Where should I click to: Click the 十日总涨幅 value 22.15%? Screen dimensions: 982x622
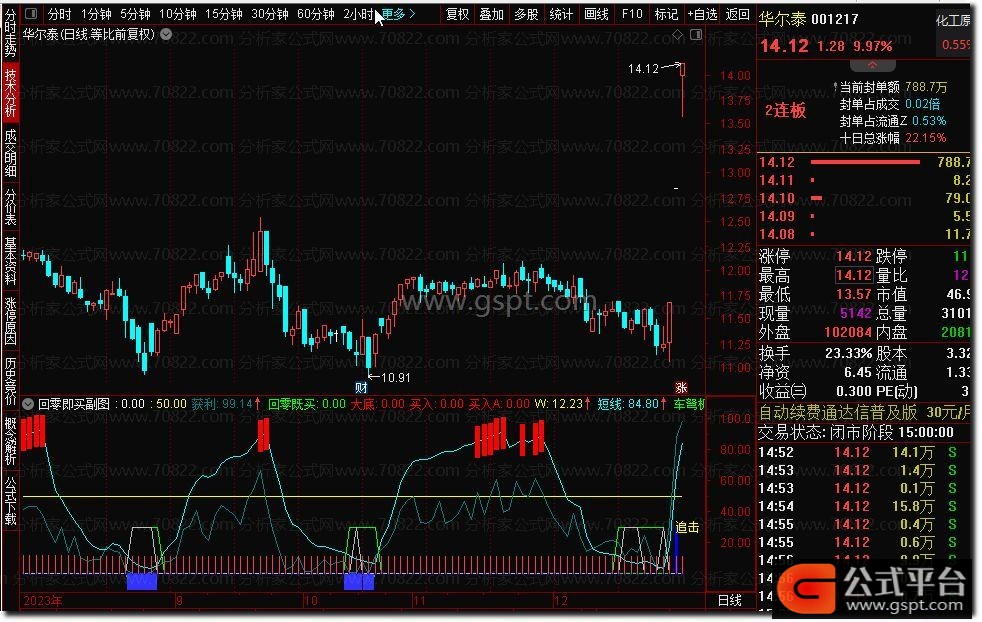tap(926, 138)
